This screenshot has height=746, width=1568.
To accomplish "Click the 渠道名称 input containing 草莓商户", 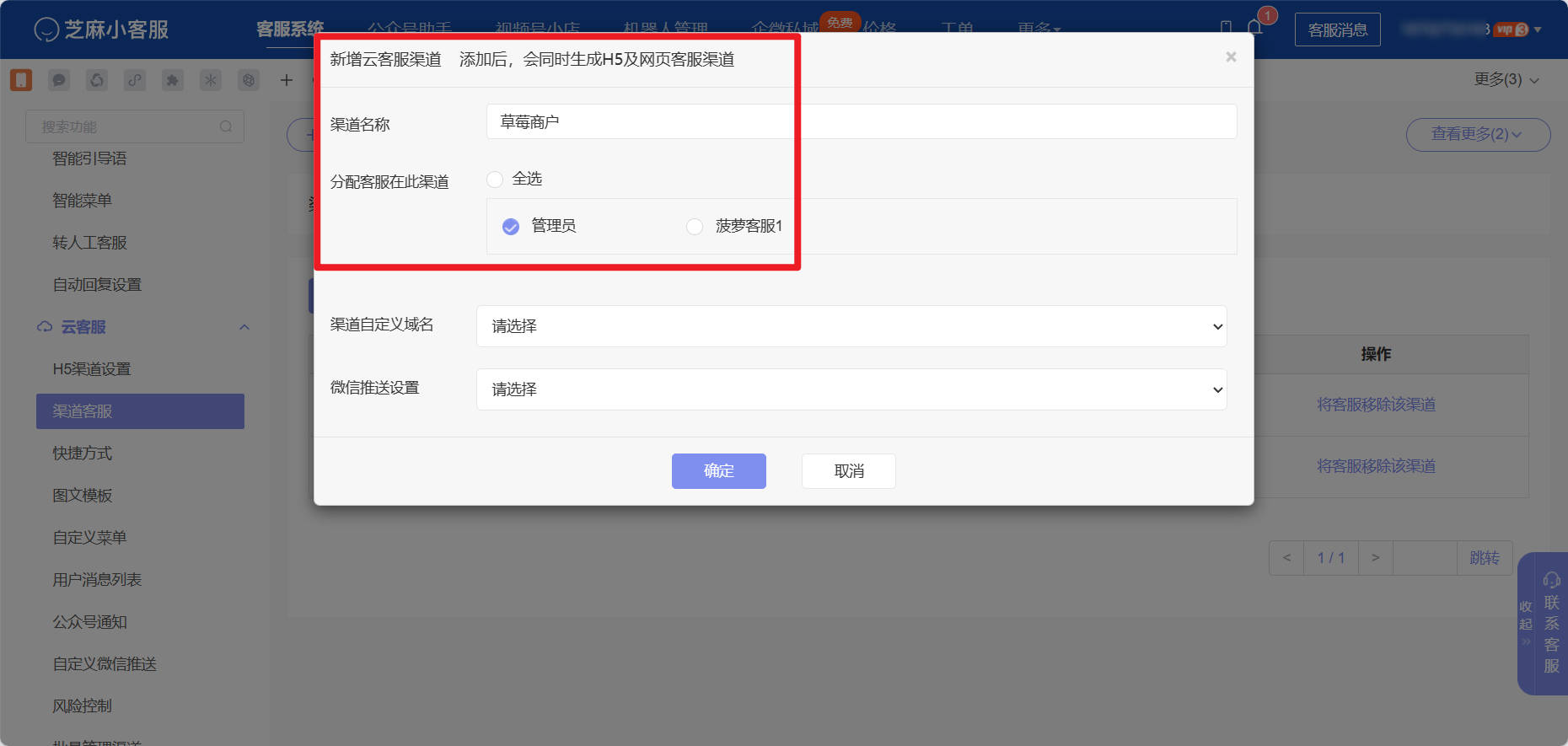I will (x=862, y=121).
